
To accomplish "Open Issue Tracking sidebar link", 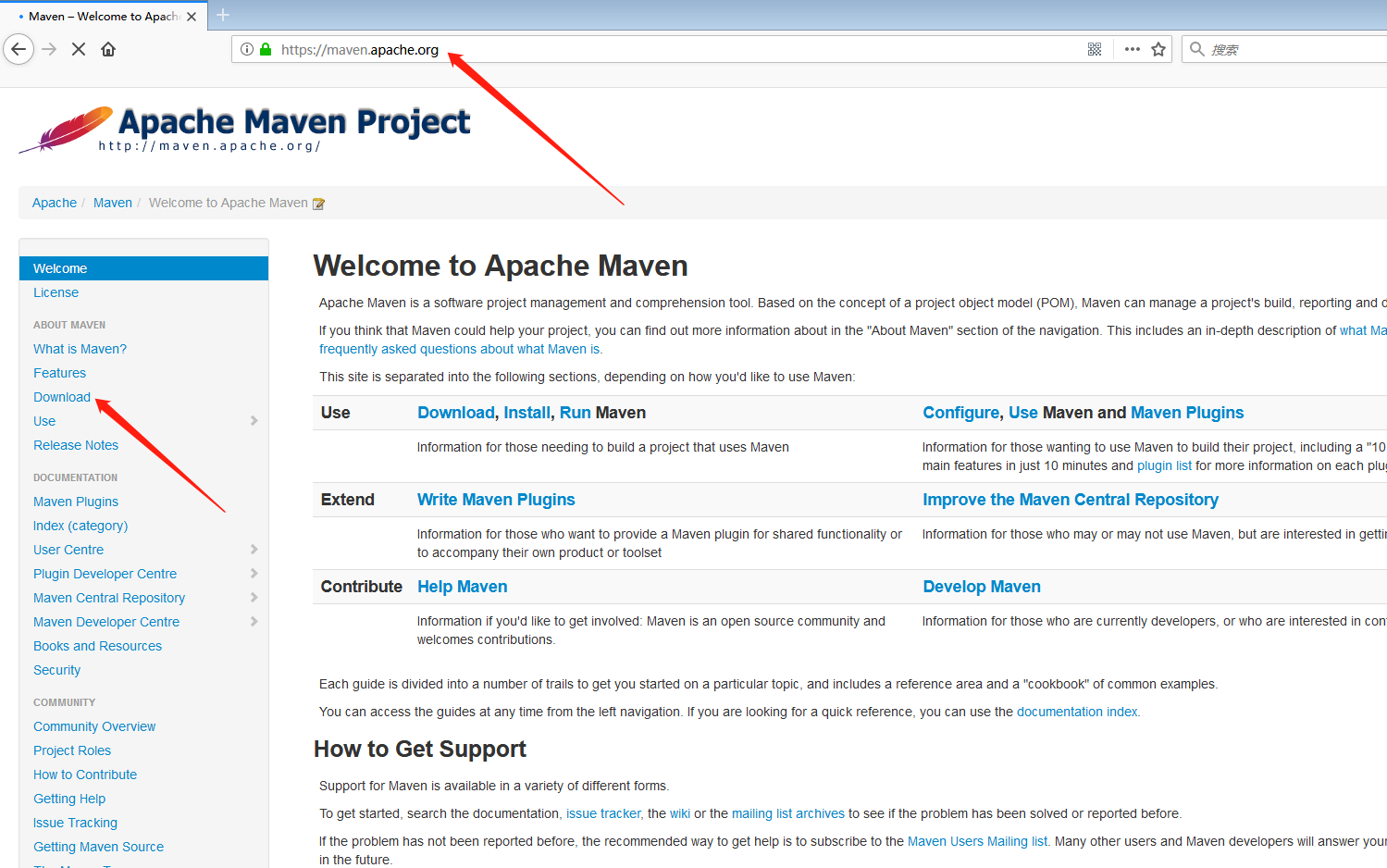I will coord(75,823).
